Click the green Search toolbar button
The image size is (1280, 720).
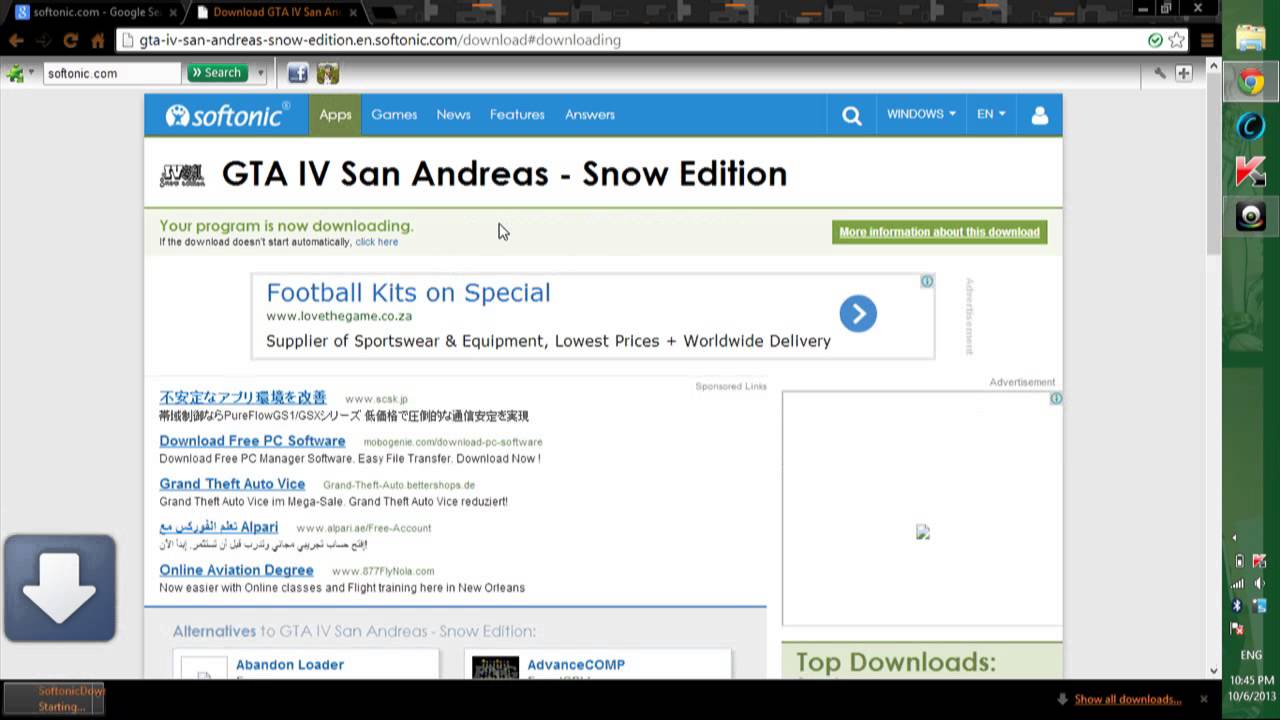click(x=217, y=73)
